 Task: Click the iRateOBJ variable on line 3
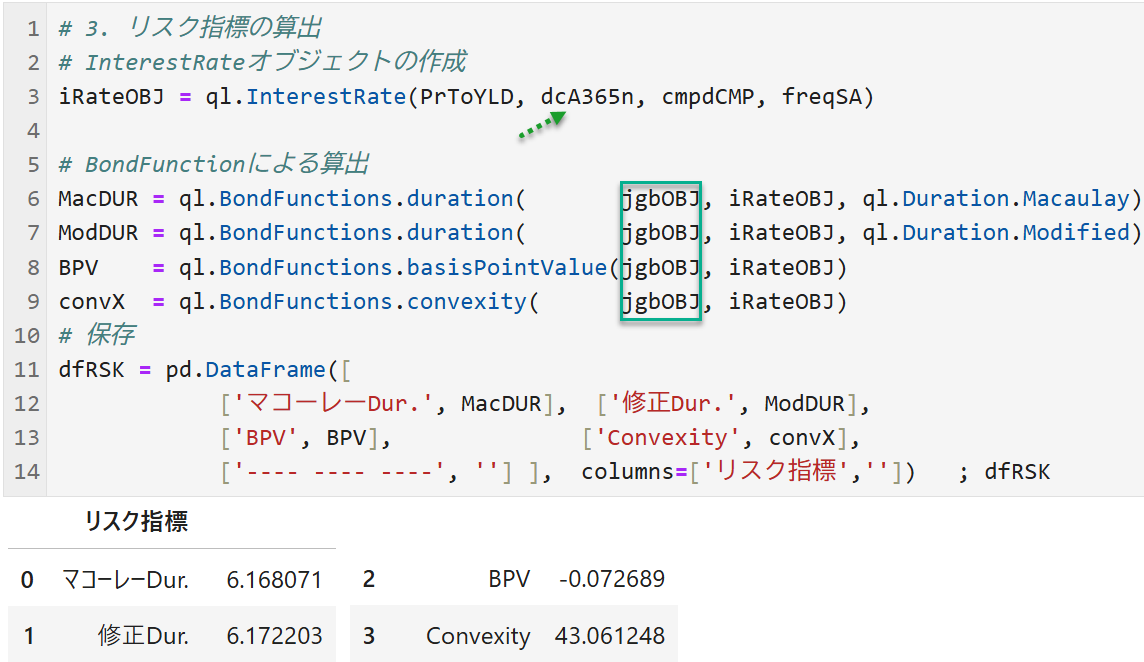click(x=112, y=96)
